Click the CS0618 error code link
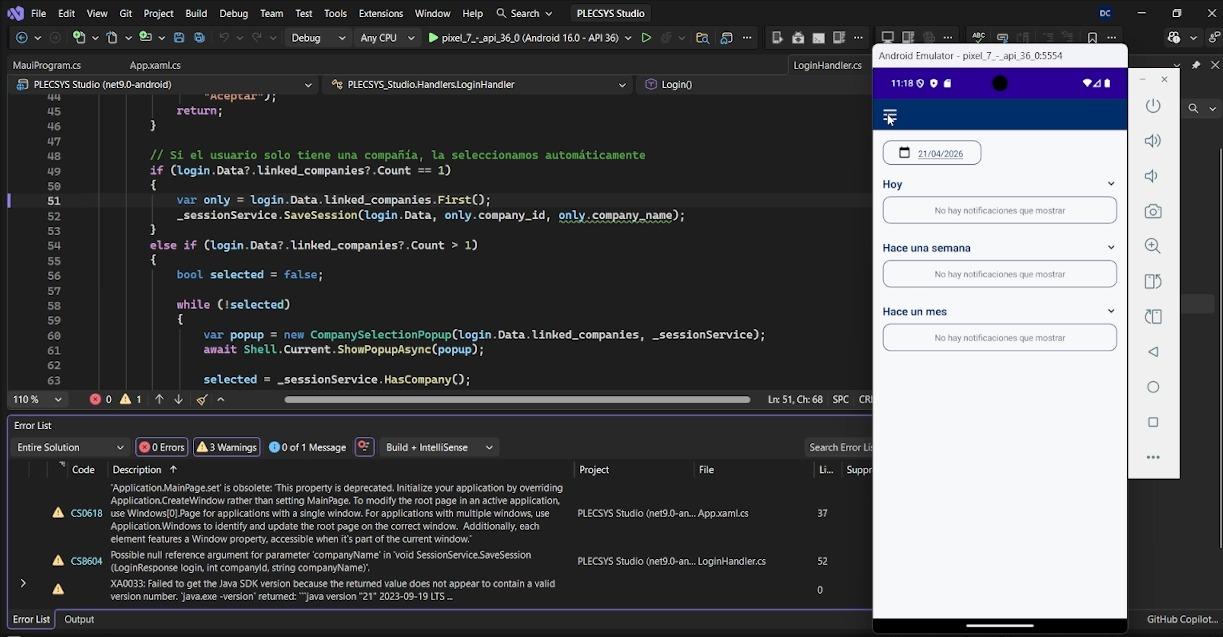The width and height of the screenshot is (1223, 637). coord(86,513)
